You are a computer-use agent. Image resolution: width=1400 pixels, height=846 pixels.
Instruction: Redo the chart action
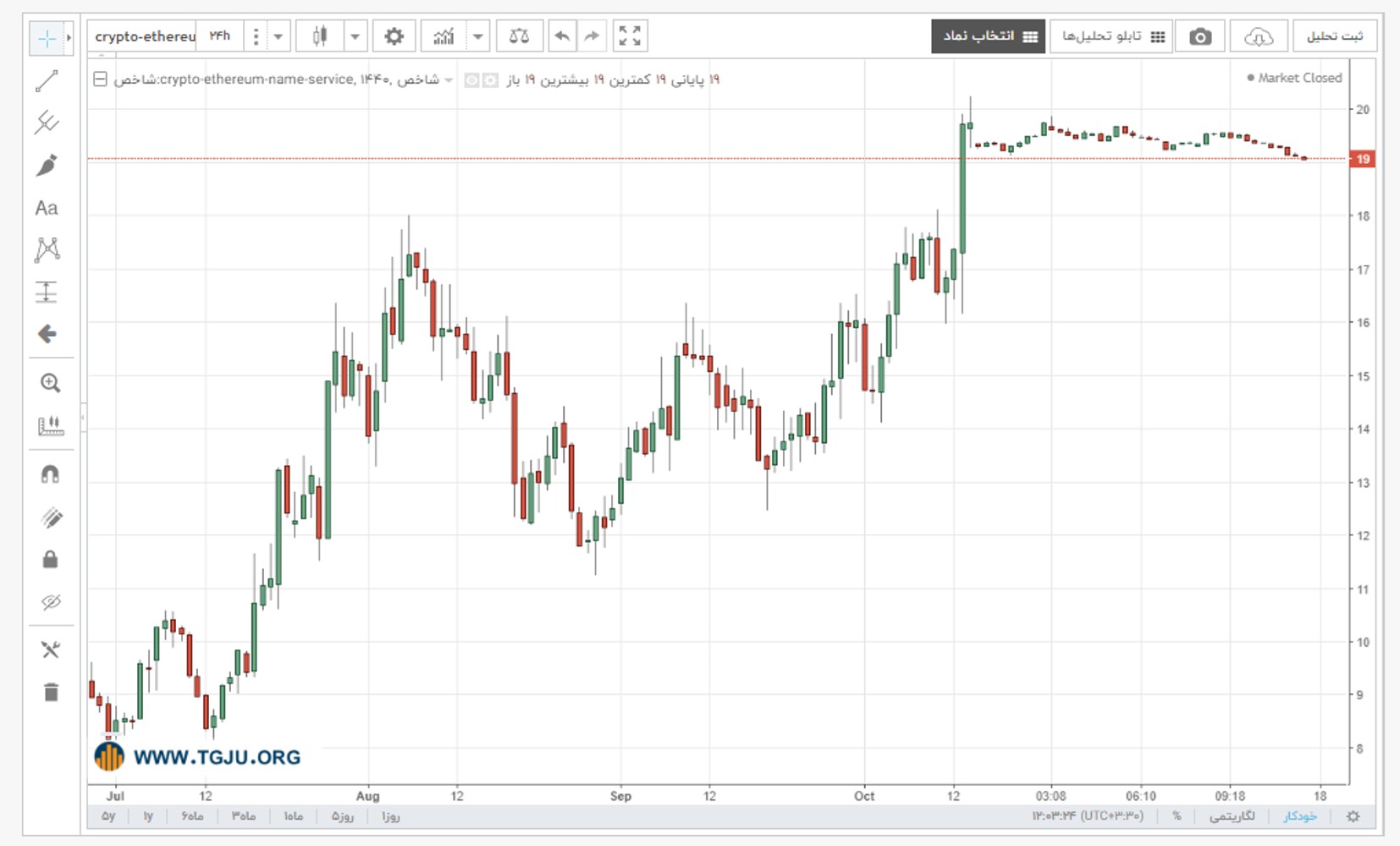(x=592, y=36)
